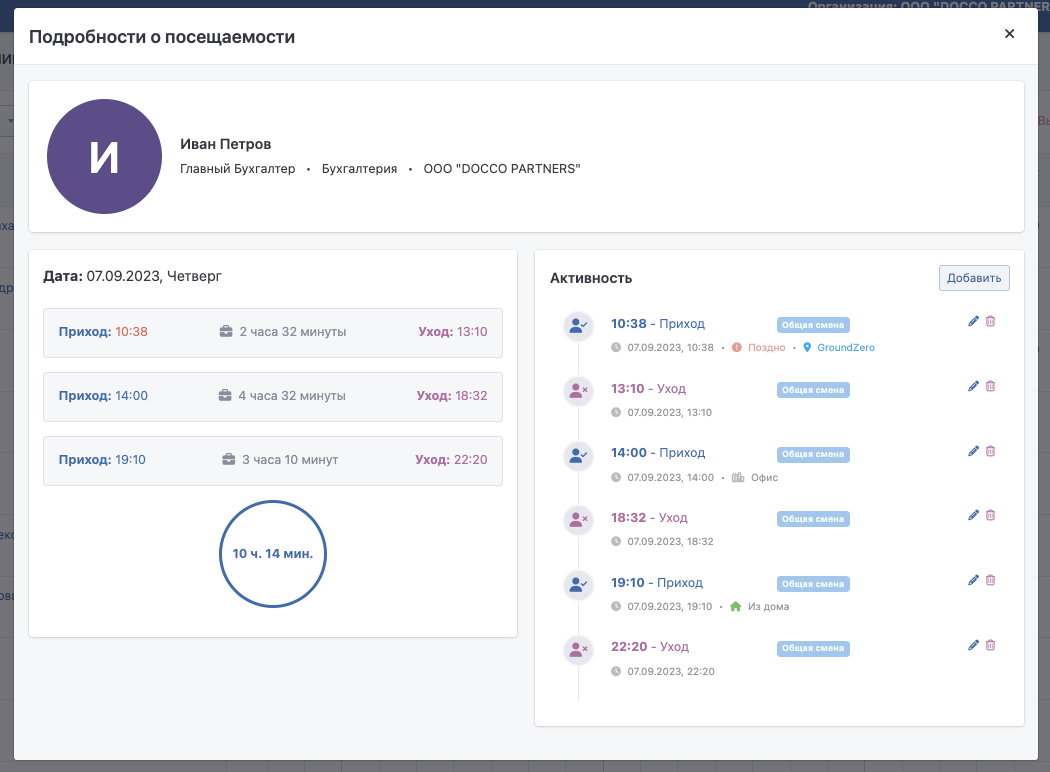1050x772 pixels.
Task: Delete the 14:00 Приход activity entry
Action: coord(990,451)
